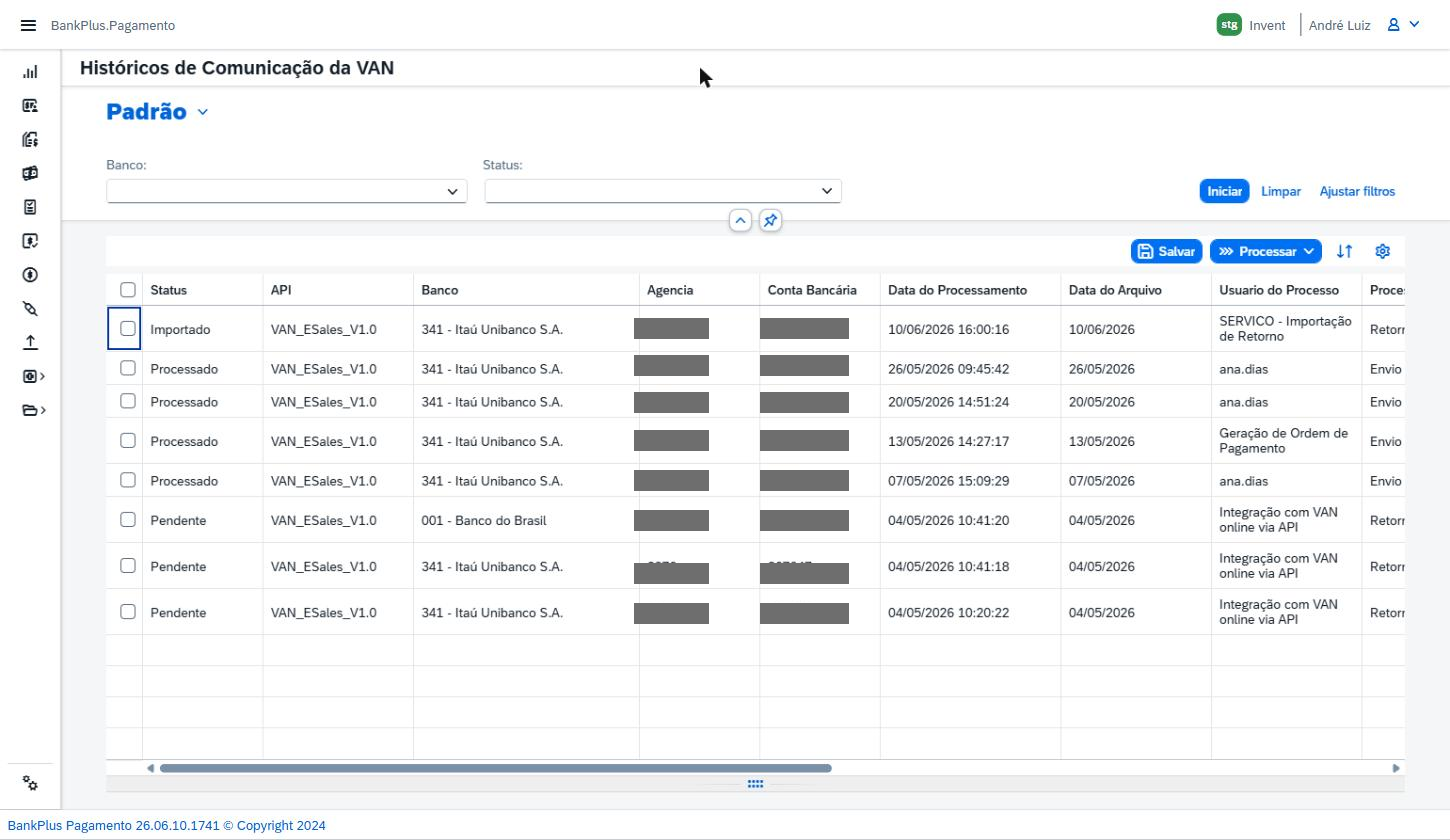
Task: Open the bar chart dashboard sidebar icon
Action: [x=30, y=72]
